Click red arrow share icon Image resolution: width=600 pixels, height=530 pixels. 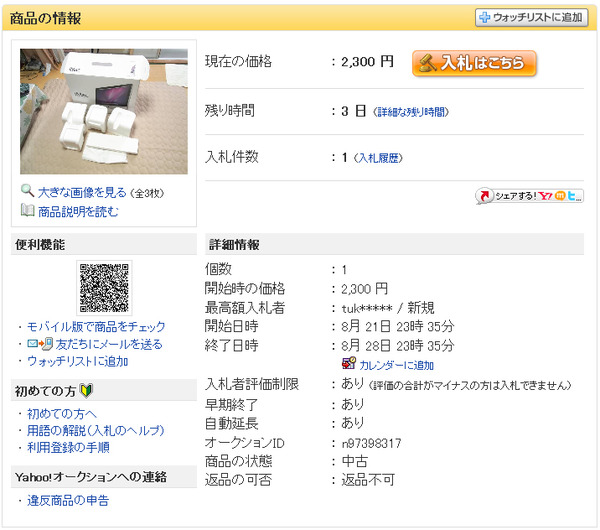[484, 196]
